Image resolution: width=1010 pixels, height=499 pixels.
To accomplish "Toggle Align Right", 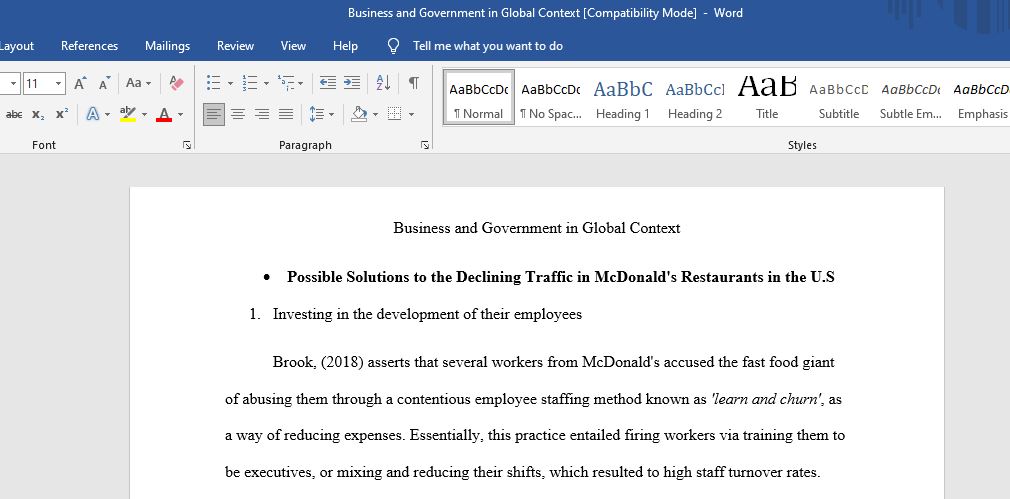I will pyautogui.click(x=262, y=115).
